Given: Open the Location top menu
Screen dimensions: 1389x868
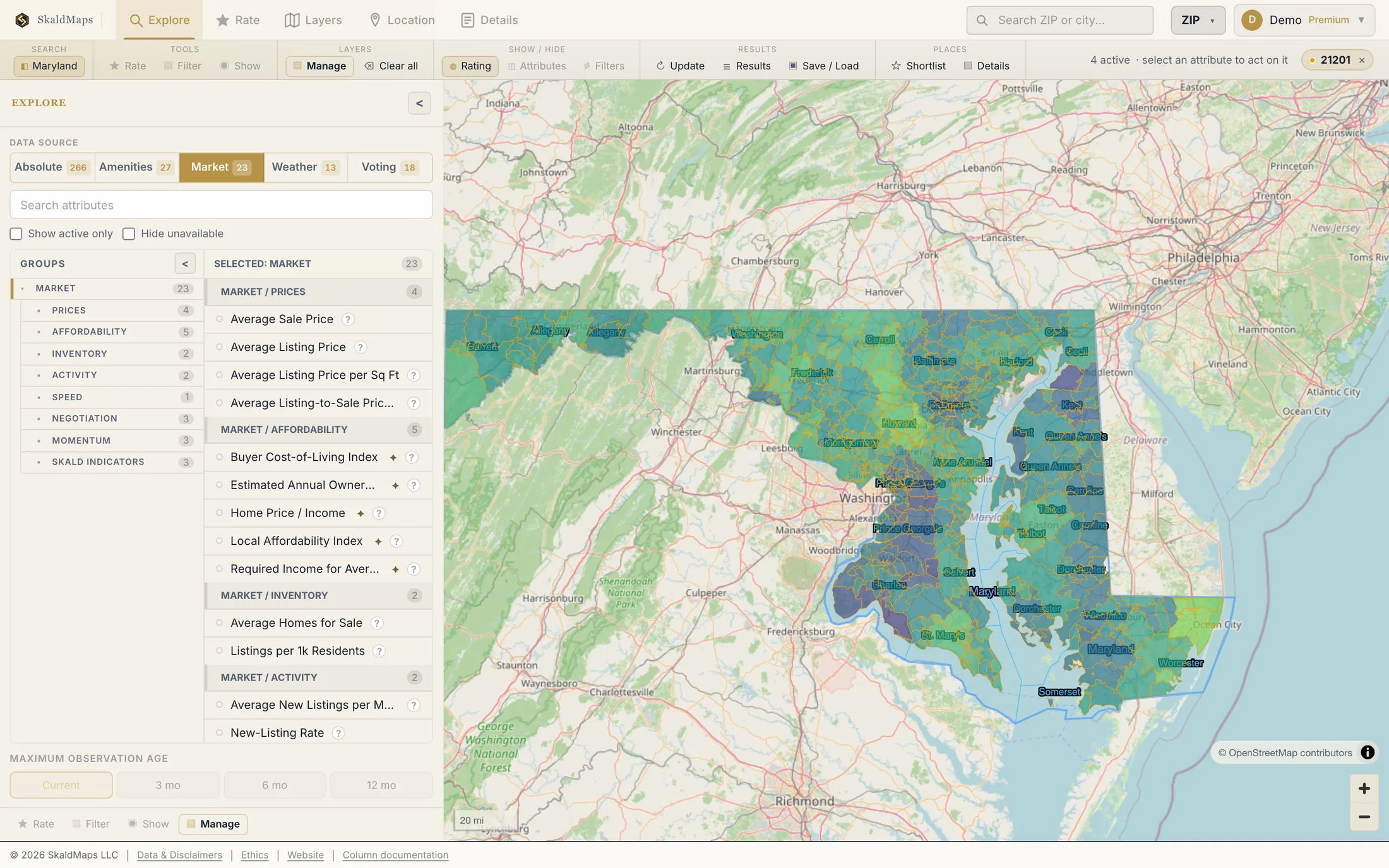Looking at the screenshot, I should pos(402,20).
